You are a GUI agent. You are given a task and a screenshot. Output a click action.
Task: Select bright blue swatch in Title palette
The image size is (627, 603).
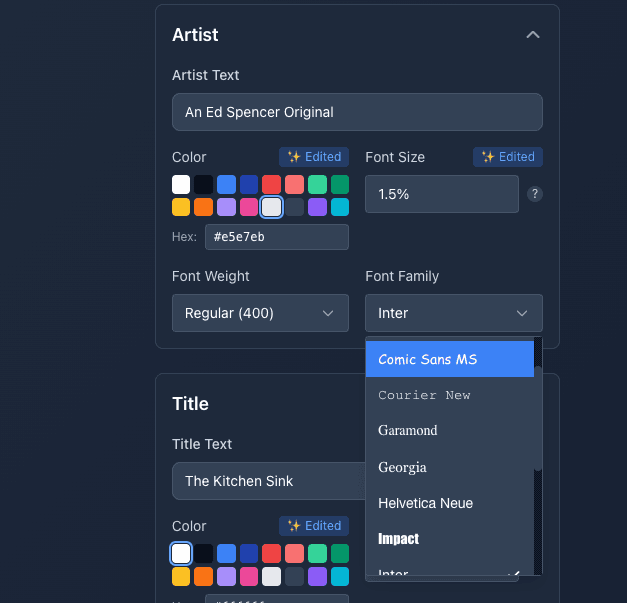pyautogui.click(x=226, y=554)
